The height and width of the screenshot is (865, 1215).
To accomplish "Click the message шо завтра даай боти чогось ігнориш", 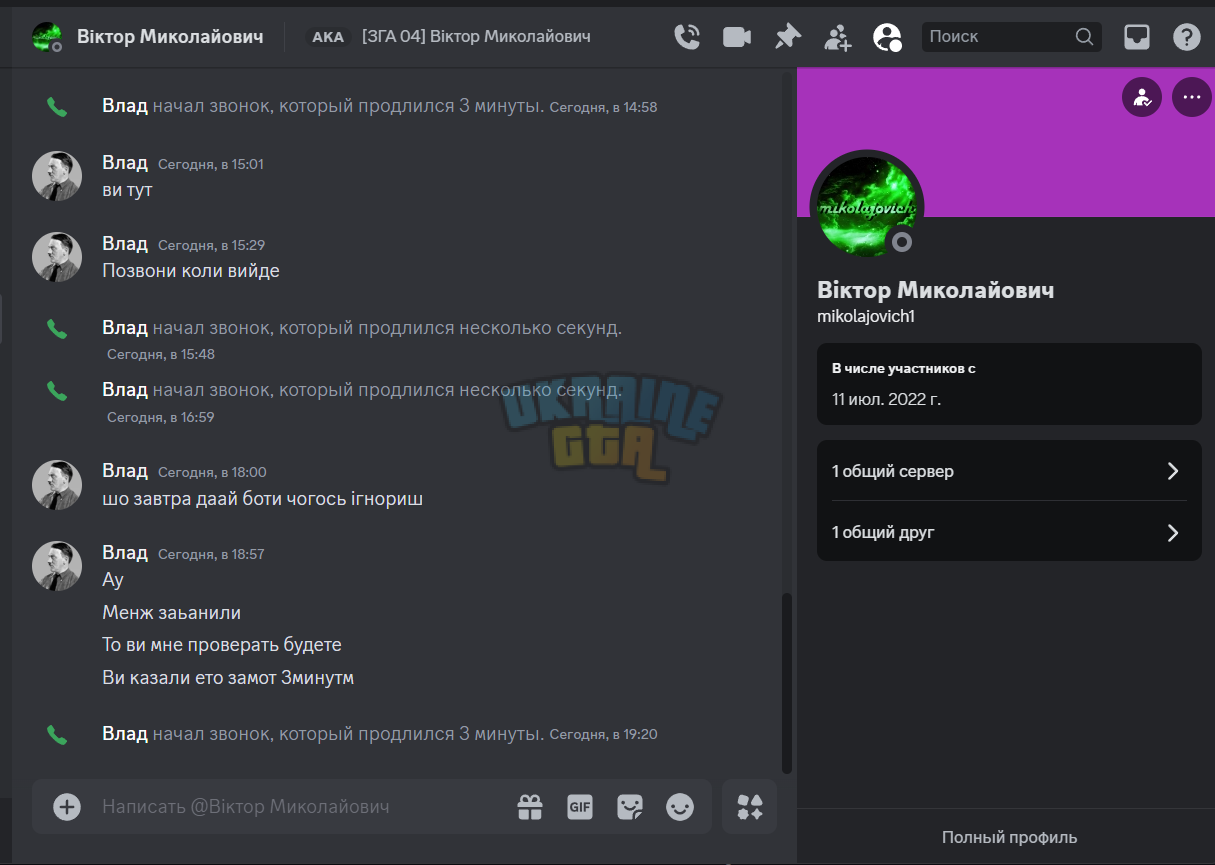I will [263, 498].
